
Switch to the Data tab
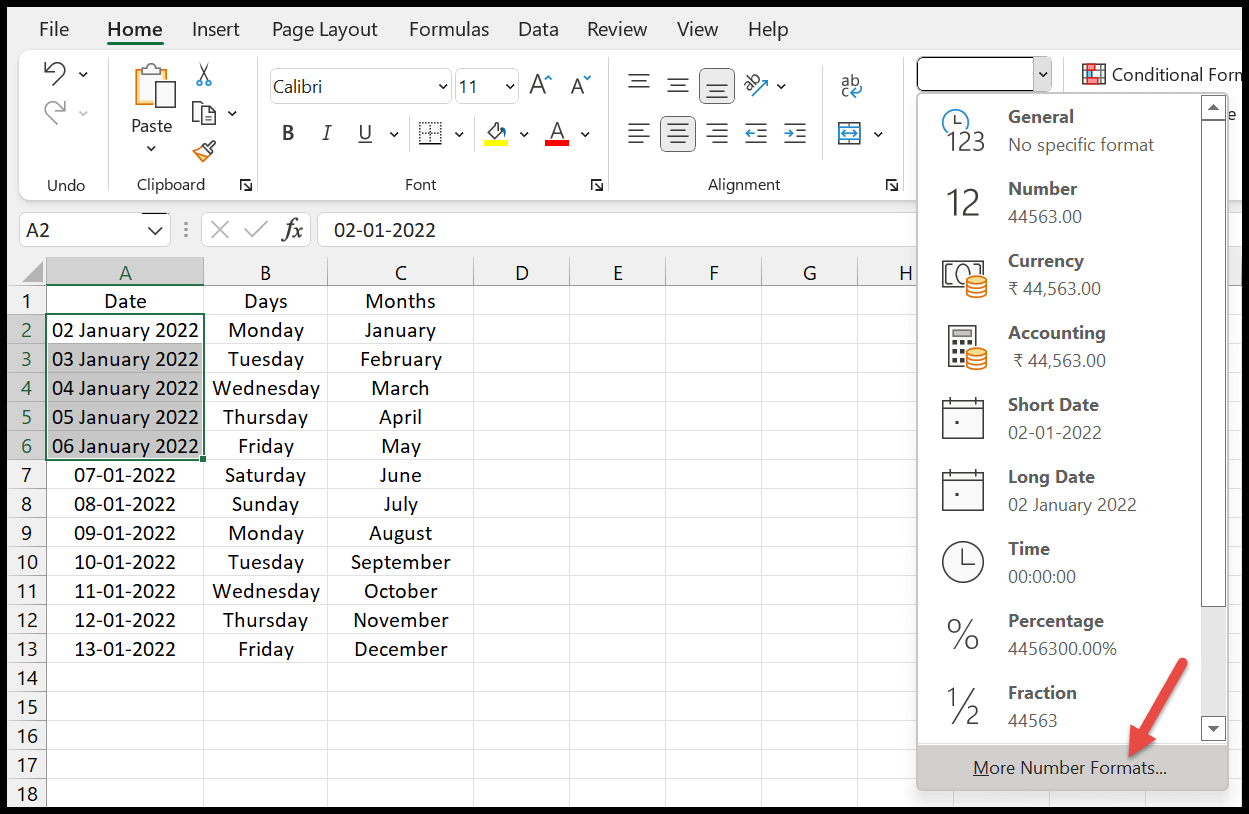click(538, 29)
